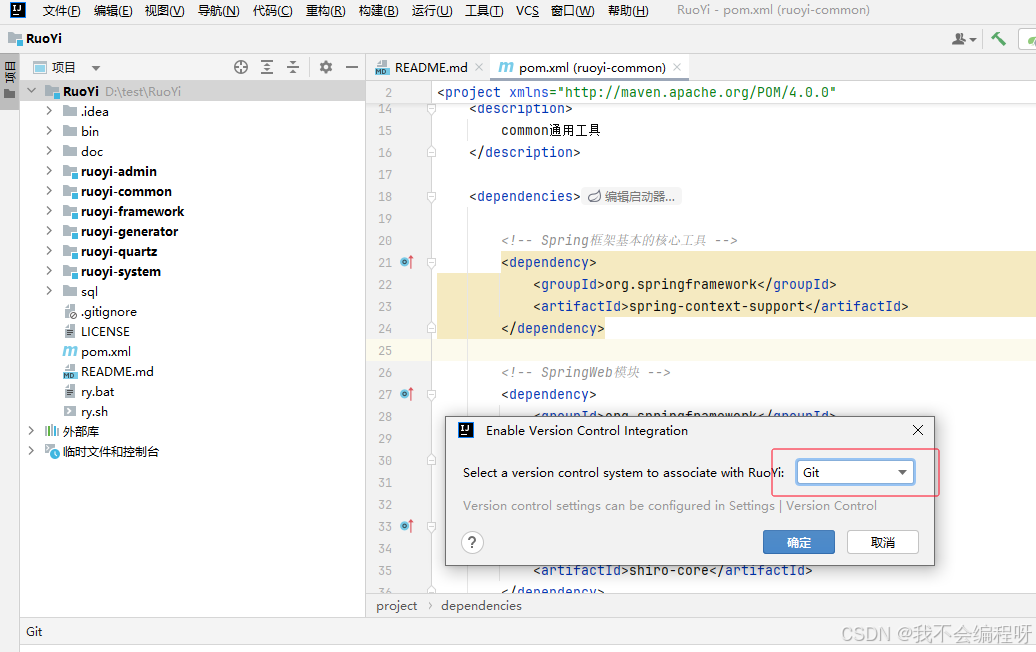This screenshot has width=1036, height=652.
Task: Open the 文件(F) menu
Action: [61, 11]
